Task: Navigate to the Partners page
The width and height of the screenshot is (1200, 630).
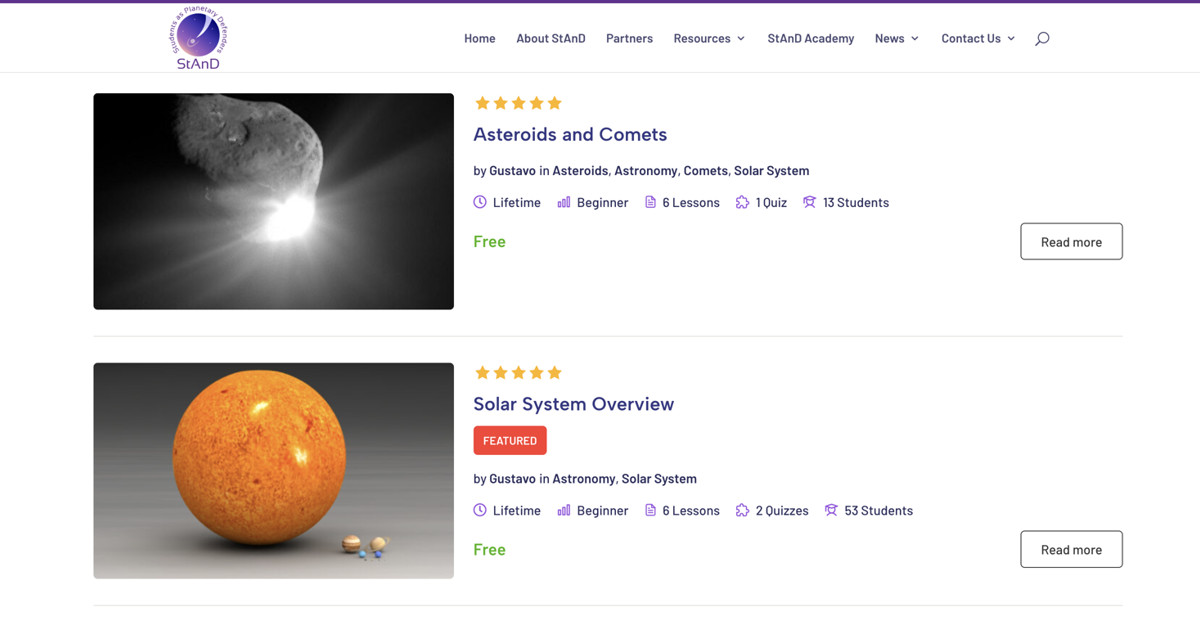Action: (x=629, y=39)
